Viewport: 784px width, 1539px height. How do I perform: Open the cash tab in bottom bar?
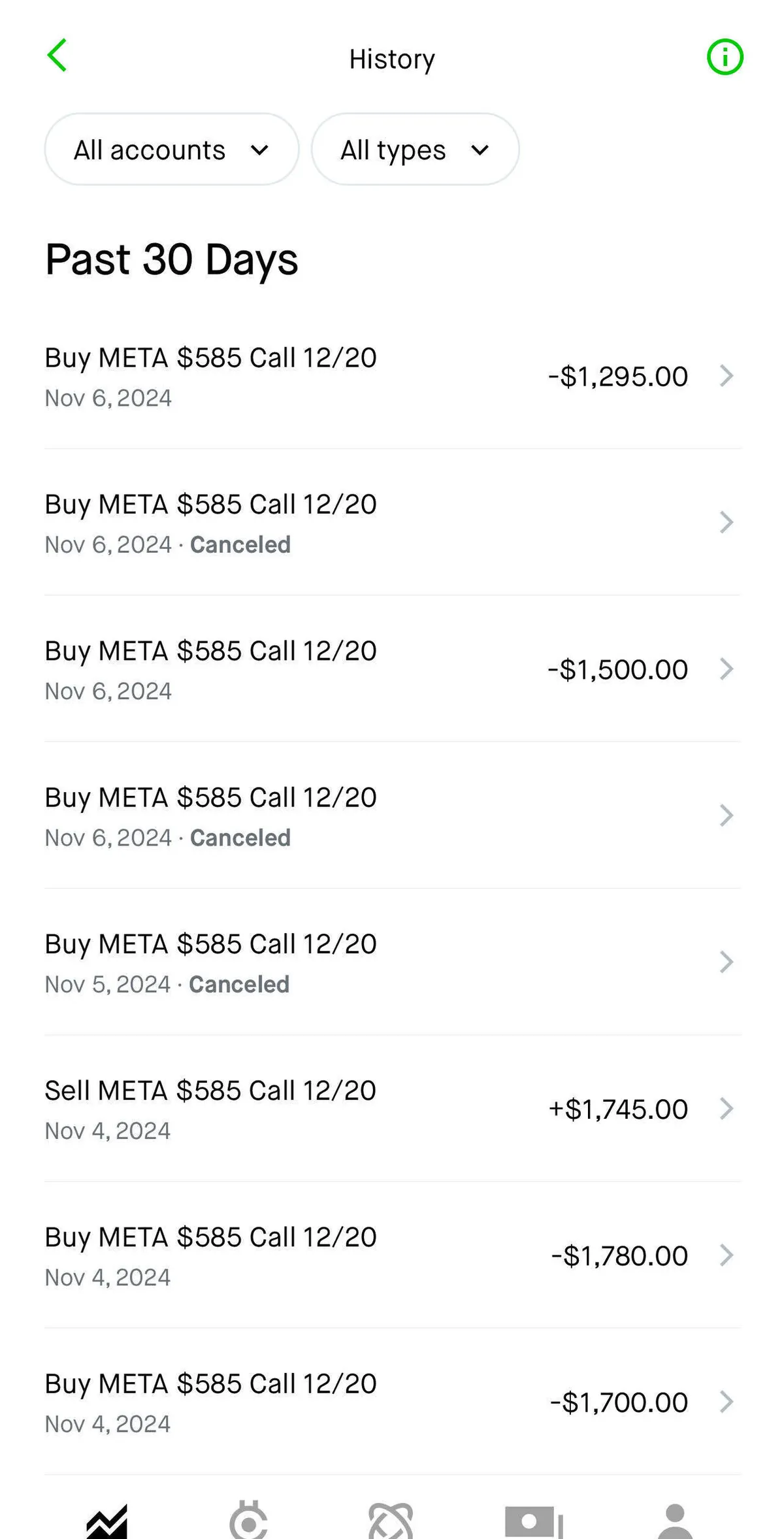pos(533,1520)
